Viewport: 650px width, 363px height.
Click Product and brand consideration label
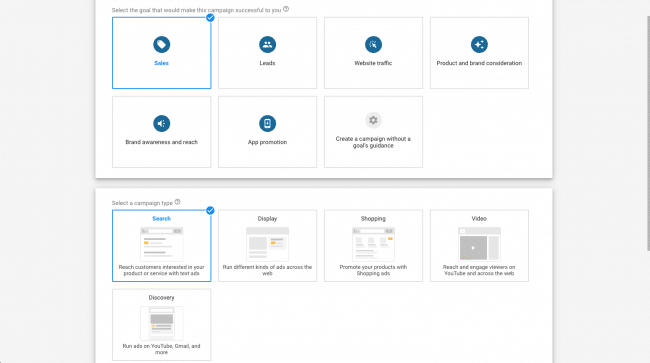coord(479,63)
